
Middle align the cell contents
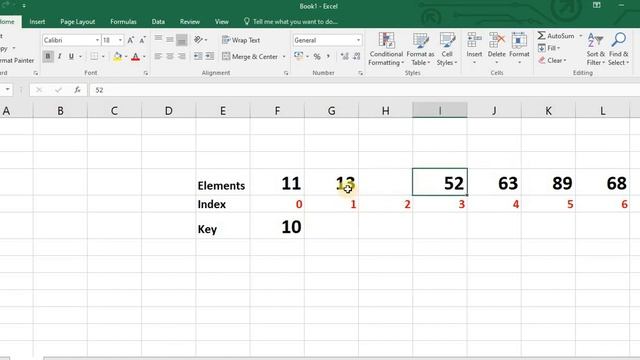point(170,40)
